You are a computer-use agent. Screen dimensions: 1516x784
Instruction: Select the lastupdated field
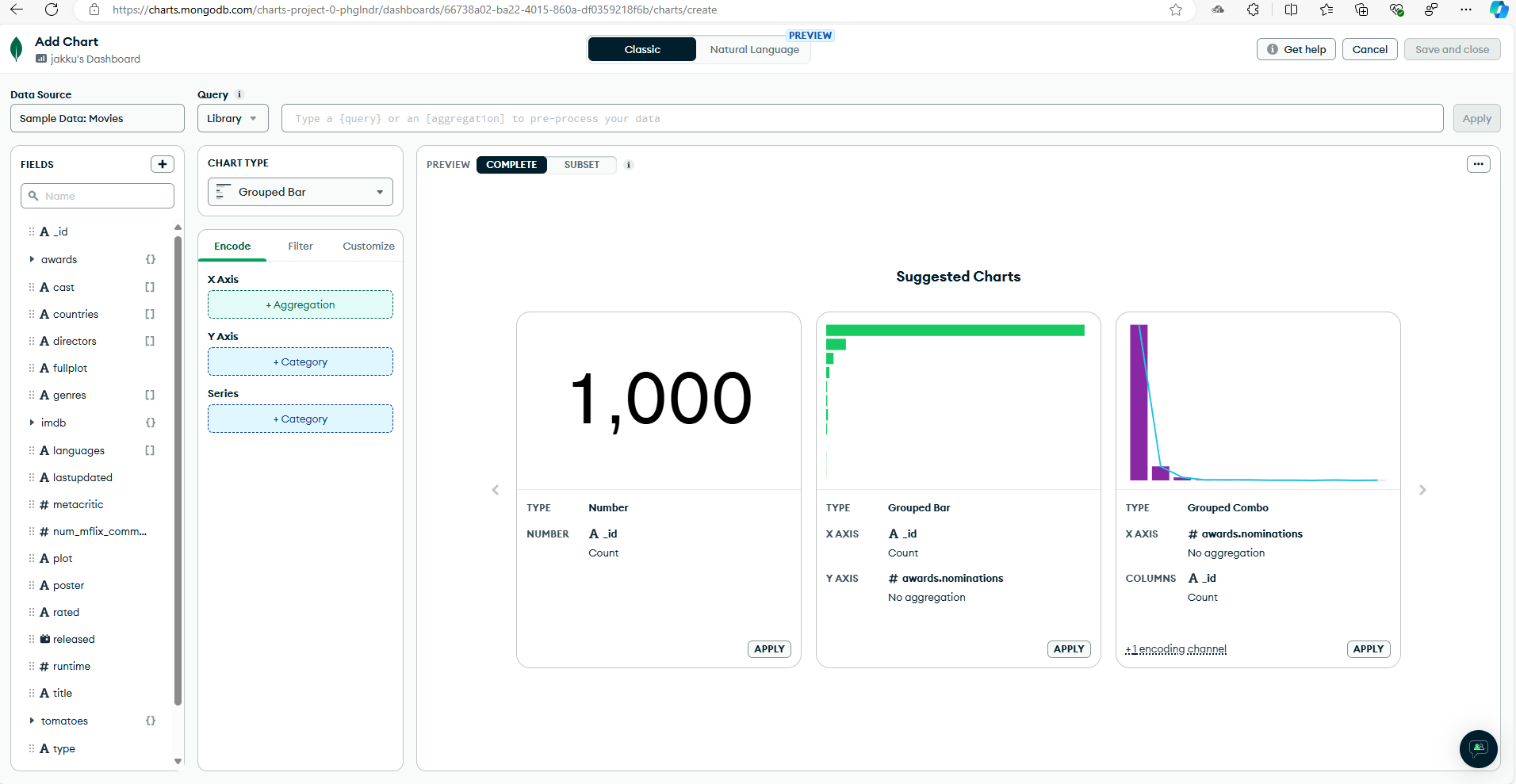(x=82, y=477)
